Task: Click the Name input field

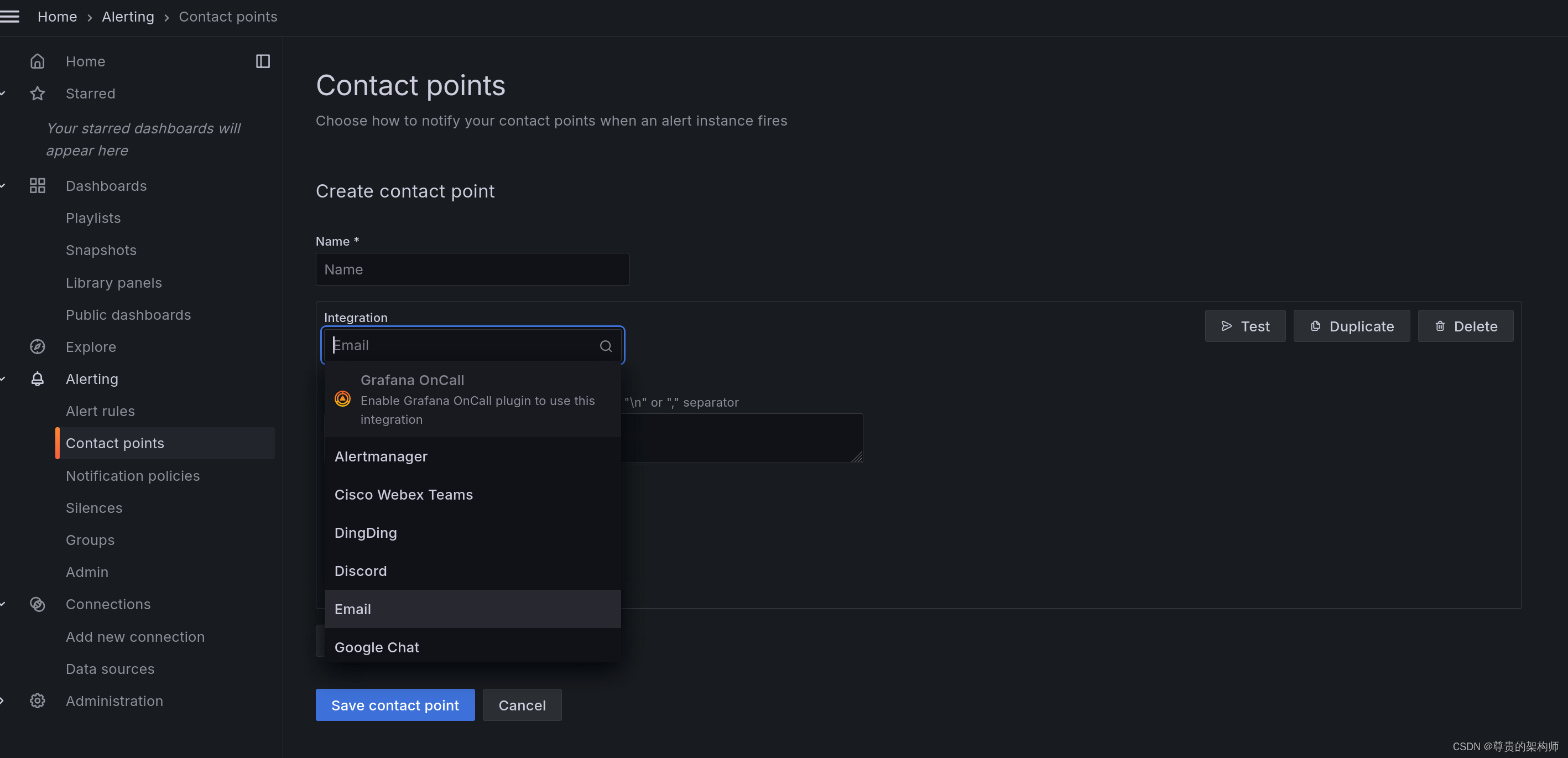Action: [472, 269]
